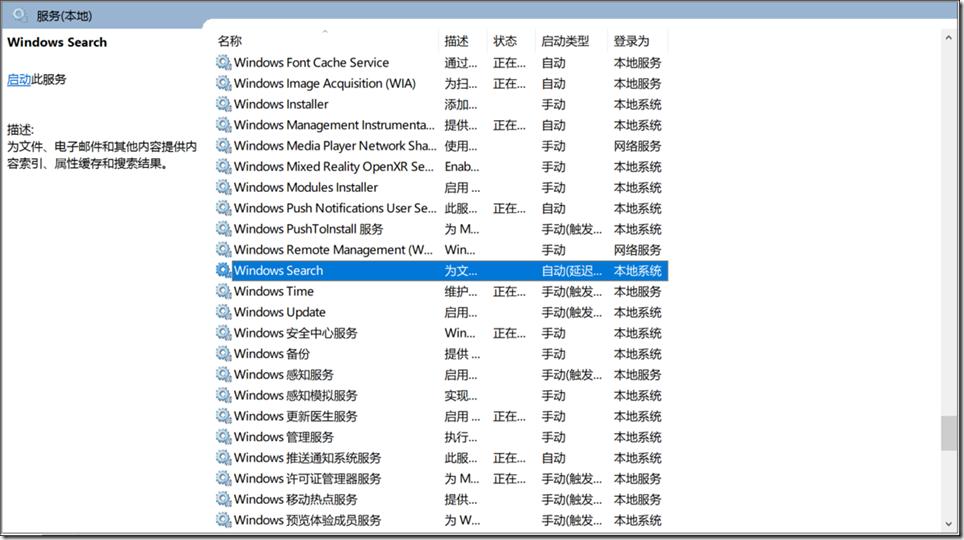This screenshot has width=964, height=540.
Task: Click the scrollbar down arrow
Action: click(x=949, y=524)
